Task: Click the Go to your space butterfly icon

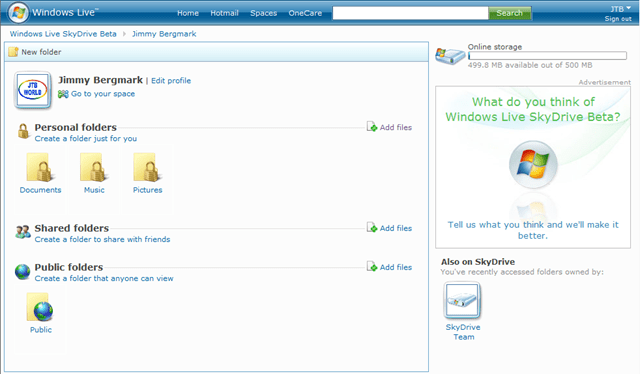Action: [x=63, y=94]
